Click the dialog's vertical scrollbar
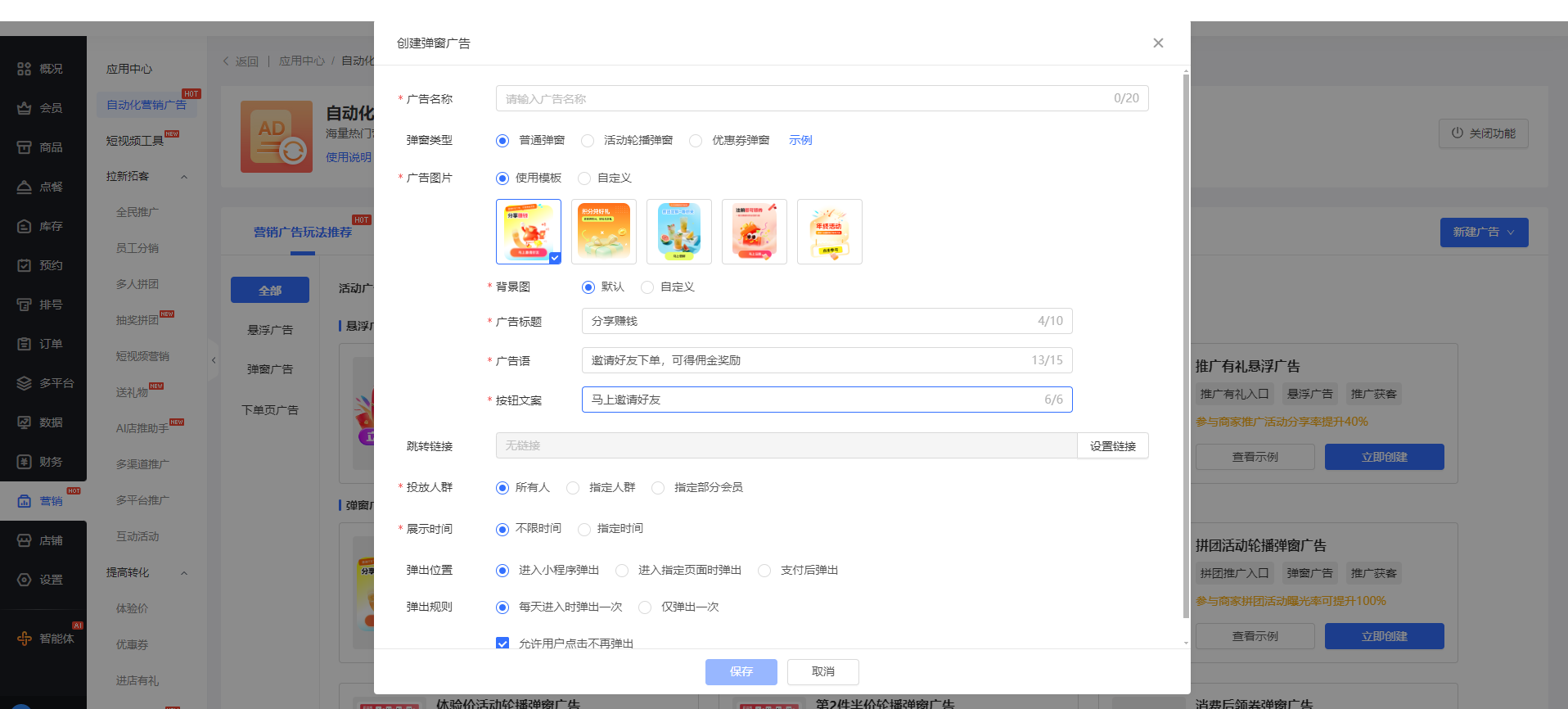This screenshot has height=709, width=1568. point(1186,344)
